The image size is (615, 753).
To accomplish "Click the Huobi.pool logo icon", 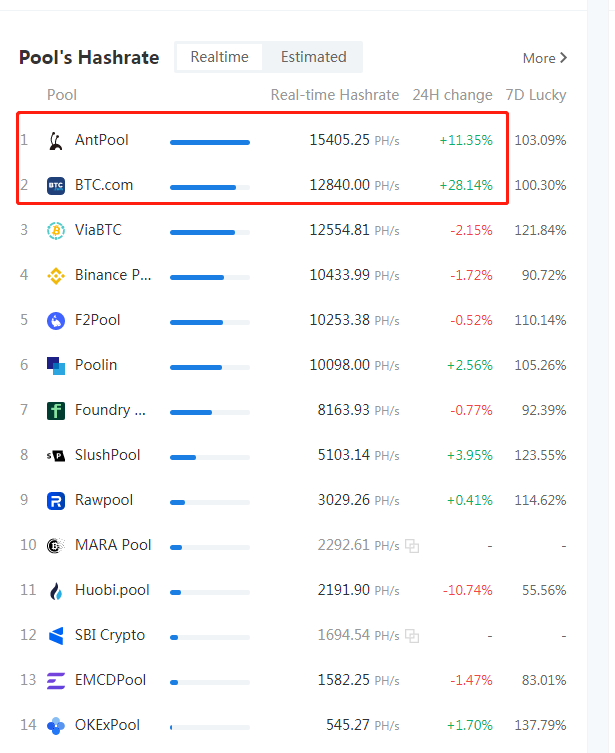I will [x=56, y=591].
